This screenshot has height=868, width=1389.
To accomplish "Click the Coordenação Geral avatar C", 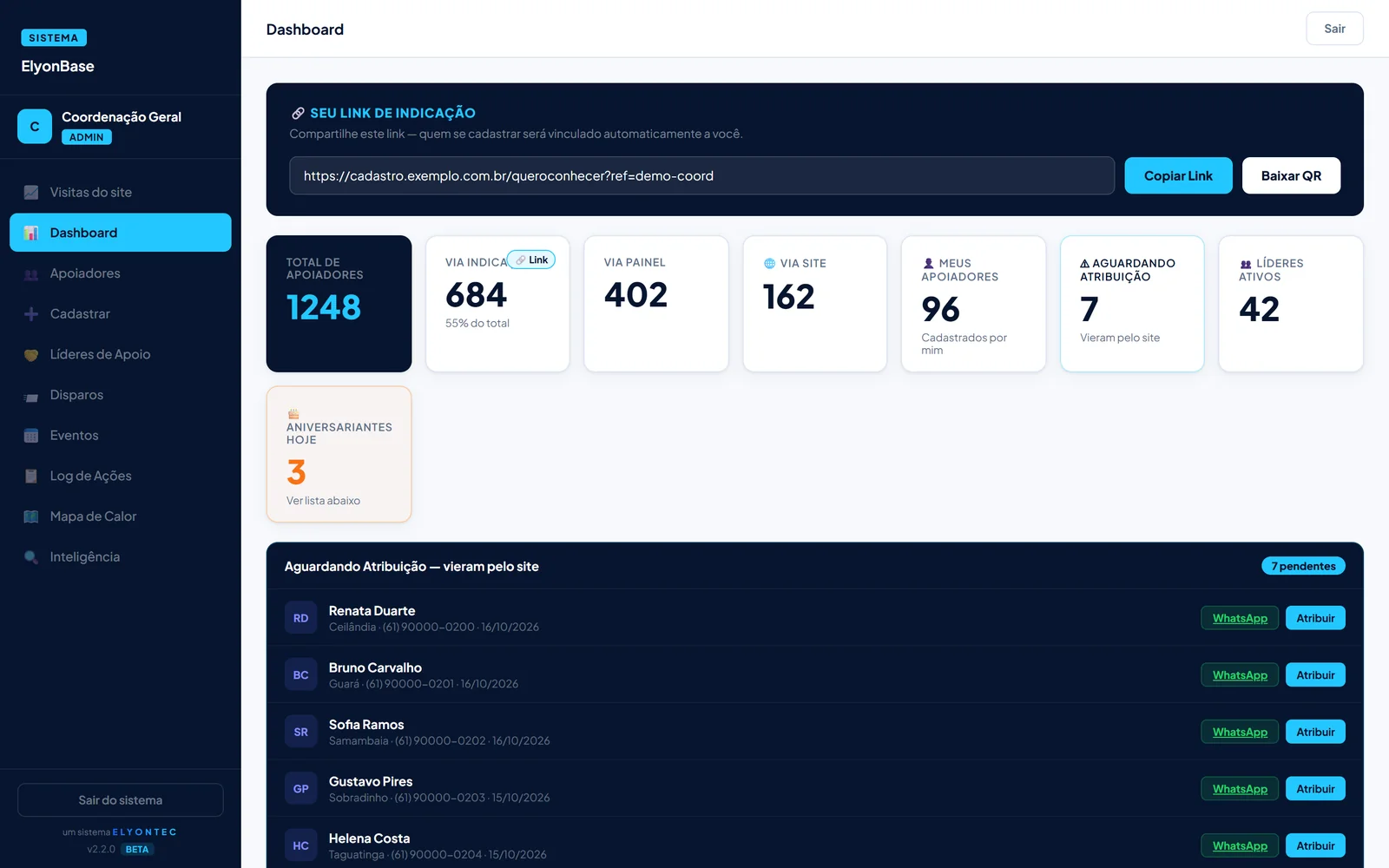I will click(x=35, y=126).
